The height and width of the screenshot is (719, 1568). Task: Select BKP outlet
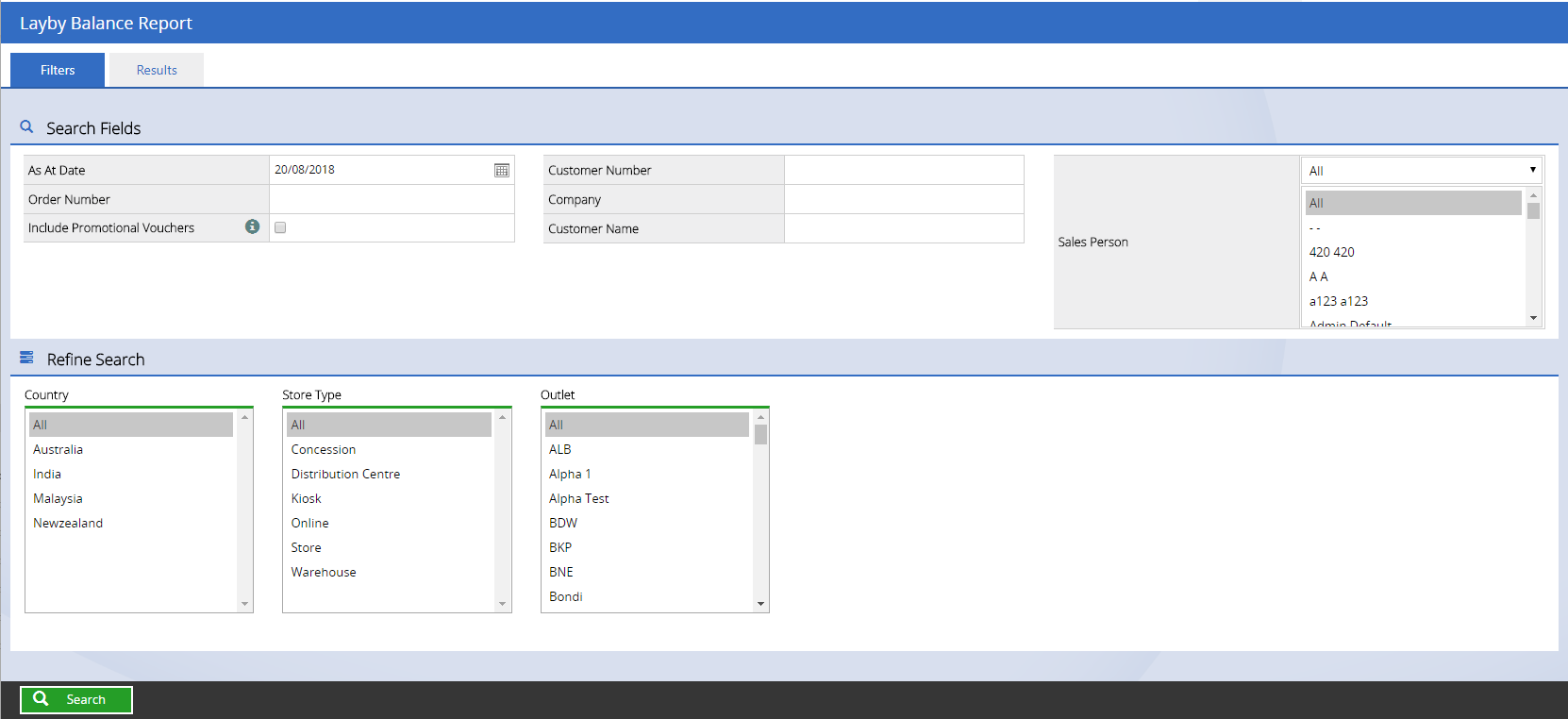tap(647, 547)
